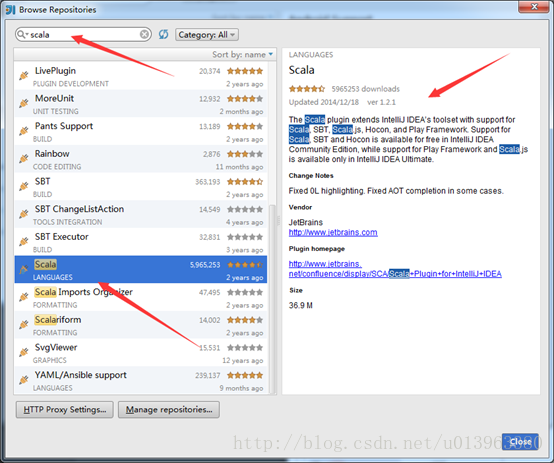The width and height of the screenshot is (554, 463).
Task: Click the 5,965,253 downloads count
Action: coord(205,265)
